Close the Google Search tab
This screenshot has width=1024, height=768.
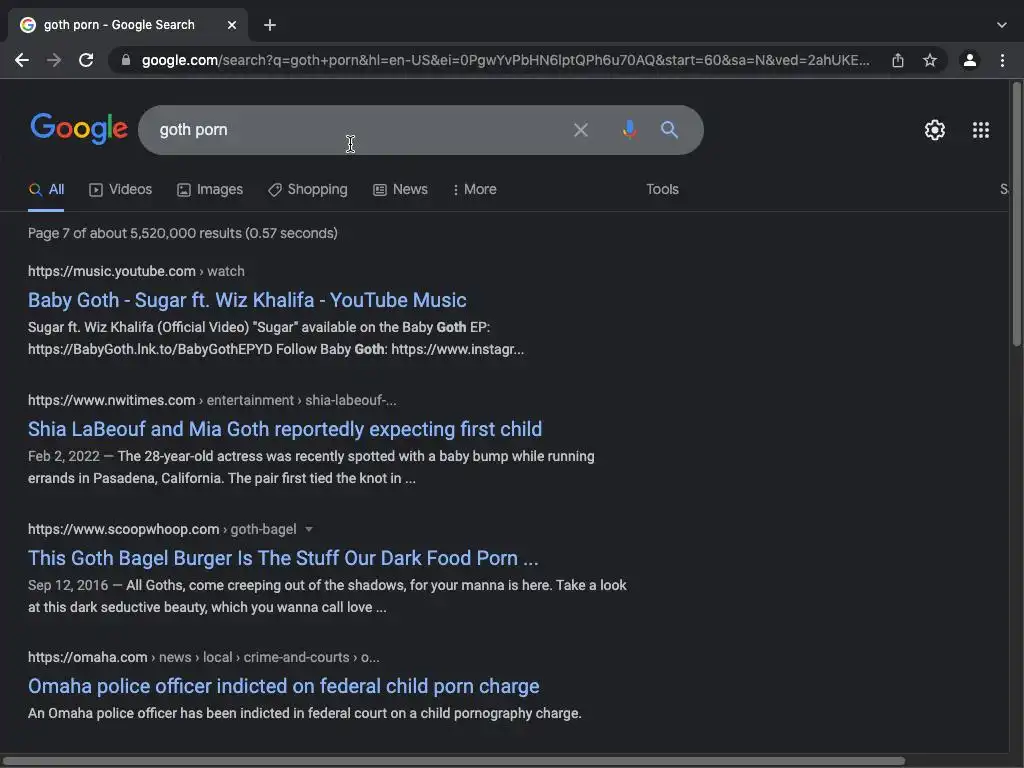[232, 25]
